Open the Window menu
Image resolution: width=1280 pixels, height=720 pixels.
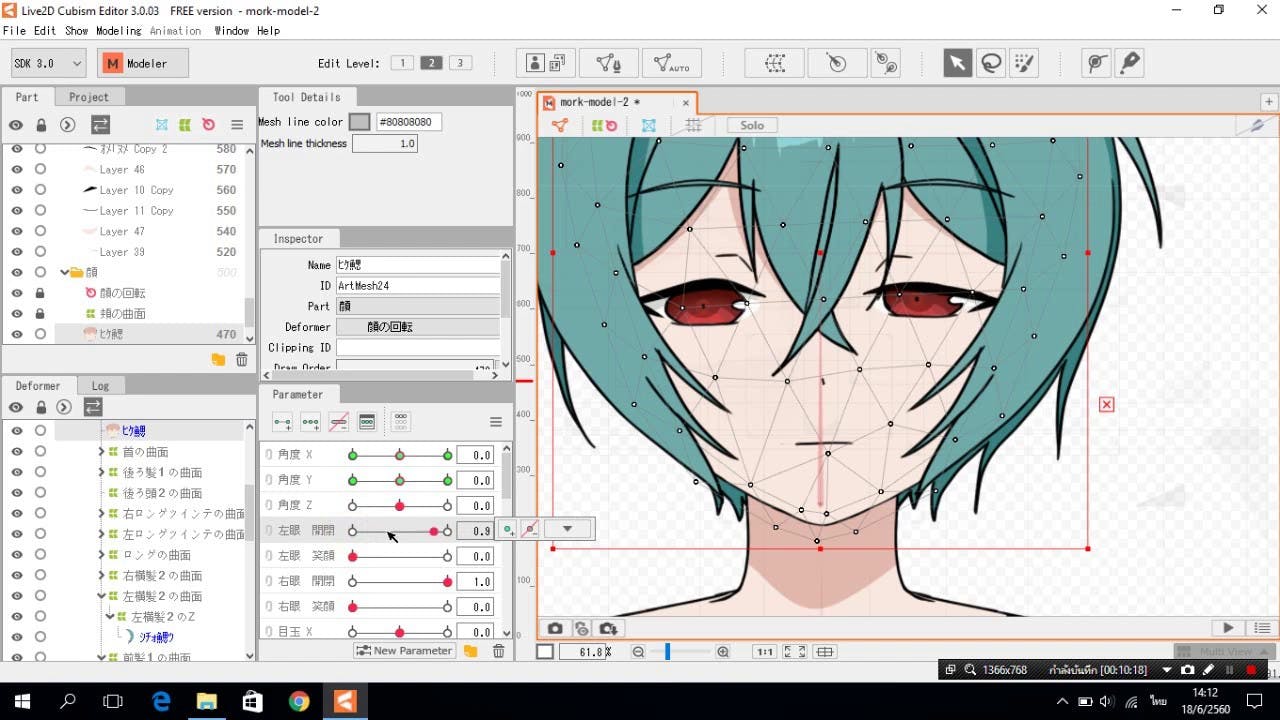coord(231,31)
